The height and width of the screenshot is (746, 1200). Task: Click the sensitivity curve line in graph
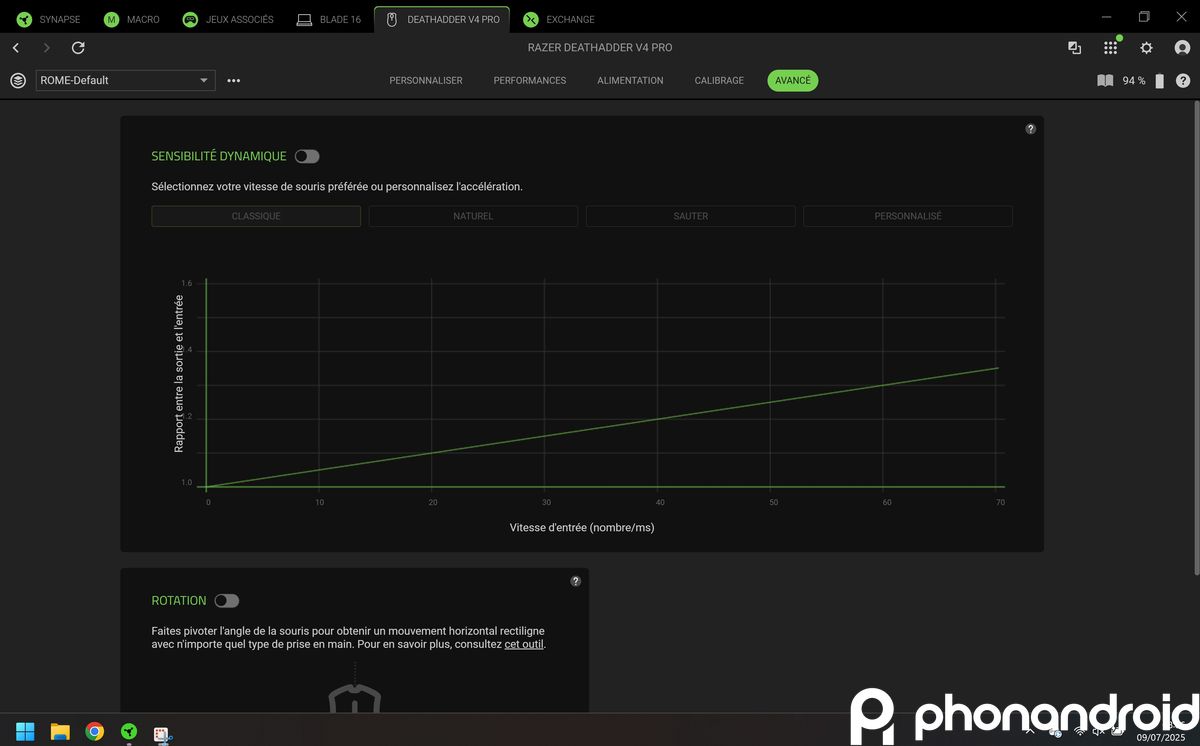(x=601, y=428)
